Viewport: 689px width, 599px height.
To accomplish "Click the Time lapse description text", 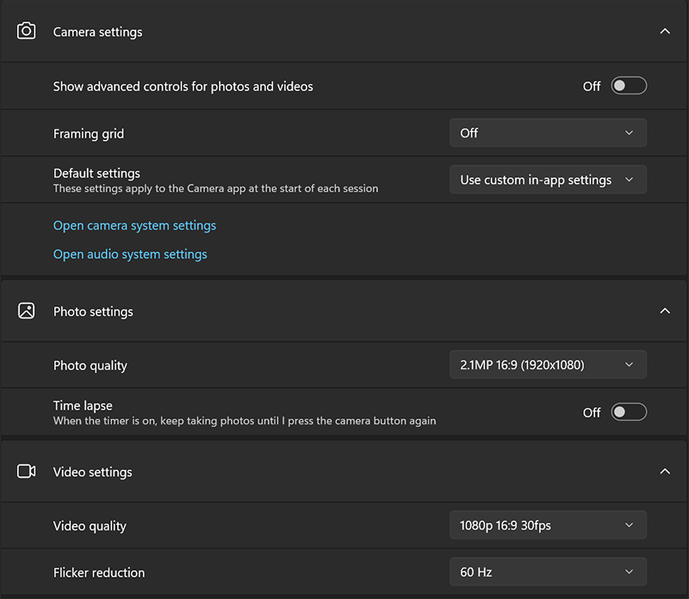I will point(244,421).
